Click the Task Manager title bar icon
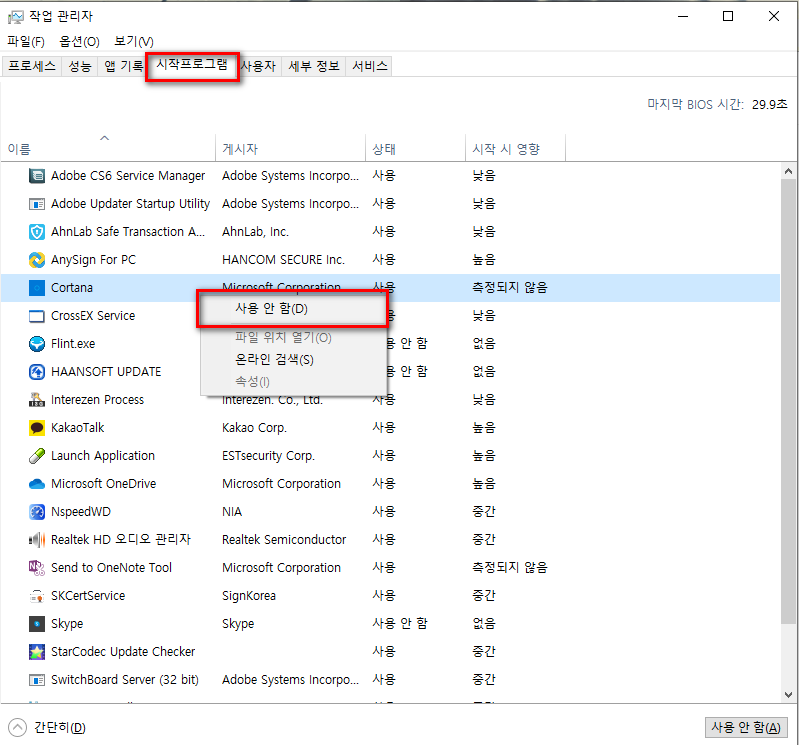The width and height of the screenshot is (799, 745). point(16,17)
